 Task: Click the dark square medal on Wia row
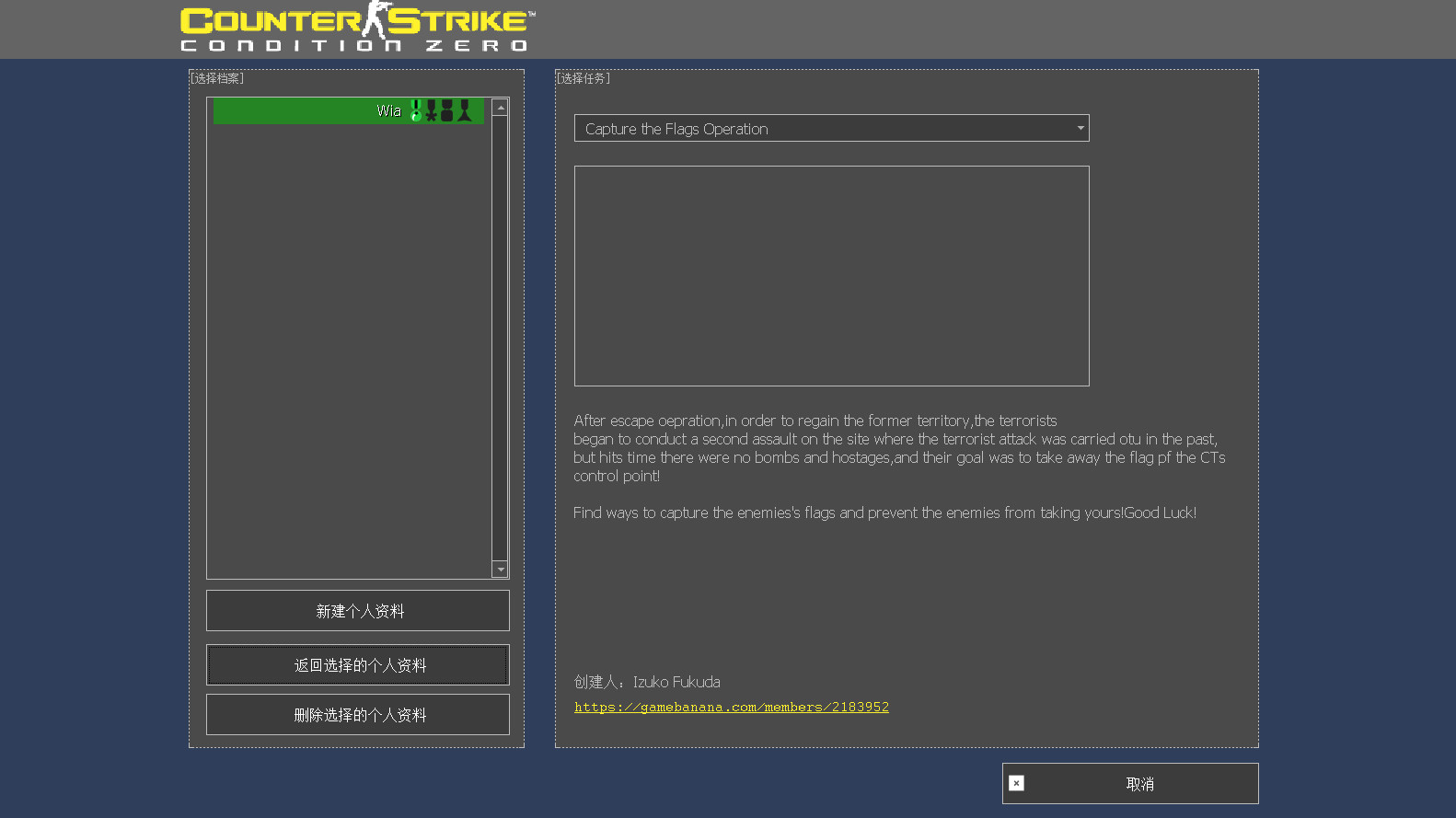pyautogui.click(x=447, y=111)
